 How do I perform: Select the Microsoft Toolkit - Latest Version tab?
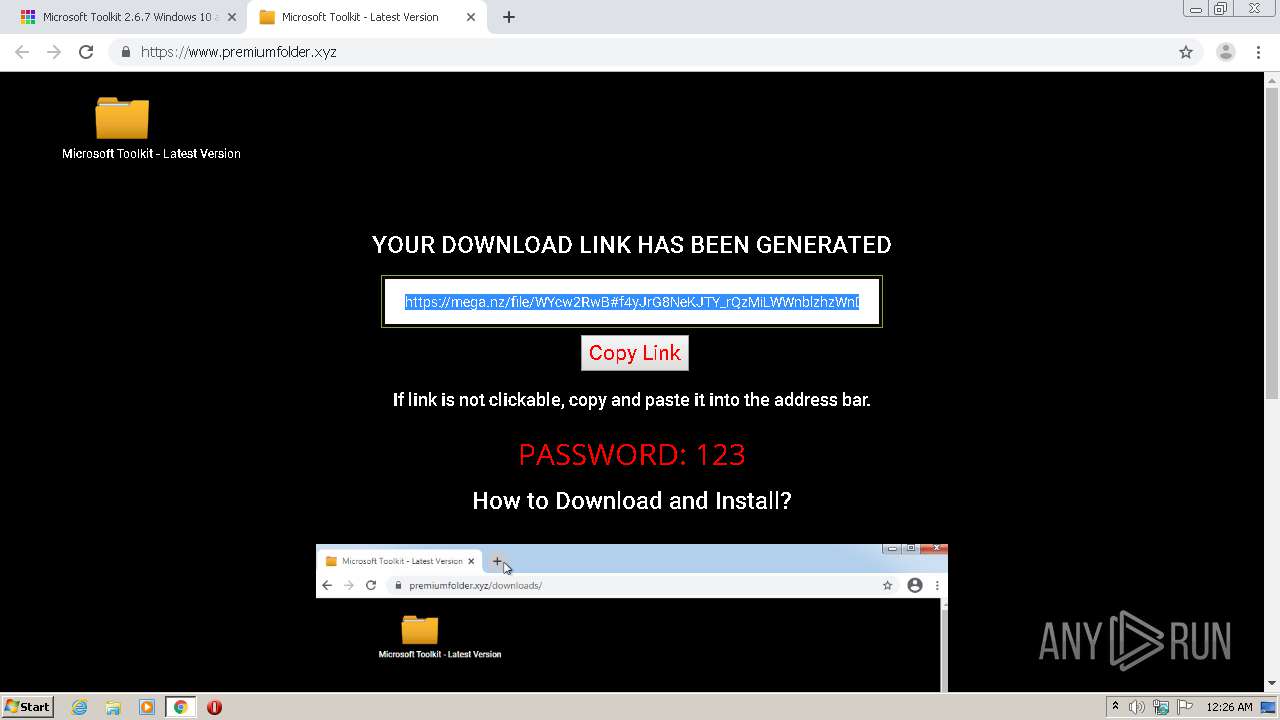[360, 17]
